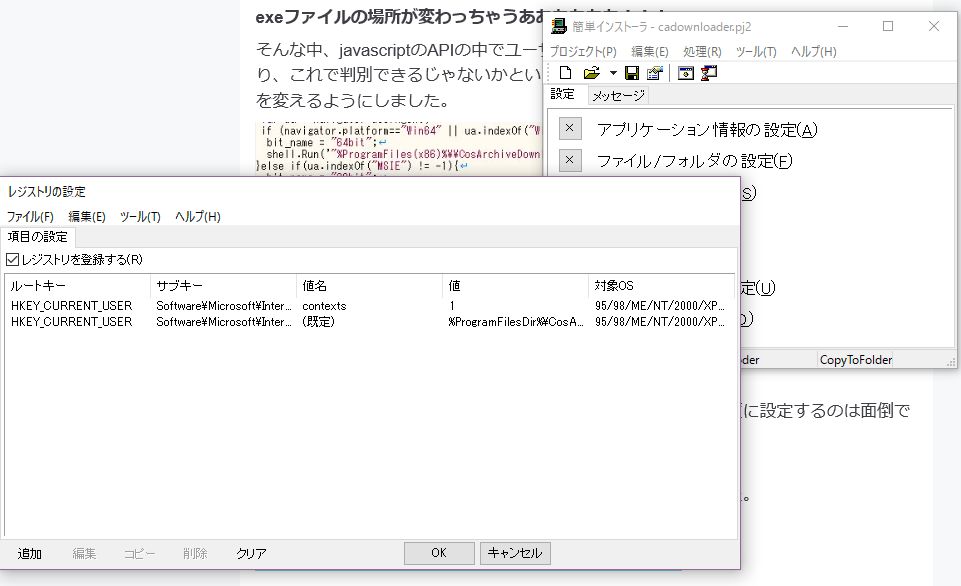Open the プロジェクト(P) menu in the installer window

point(583,51)
